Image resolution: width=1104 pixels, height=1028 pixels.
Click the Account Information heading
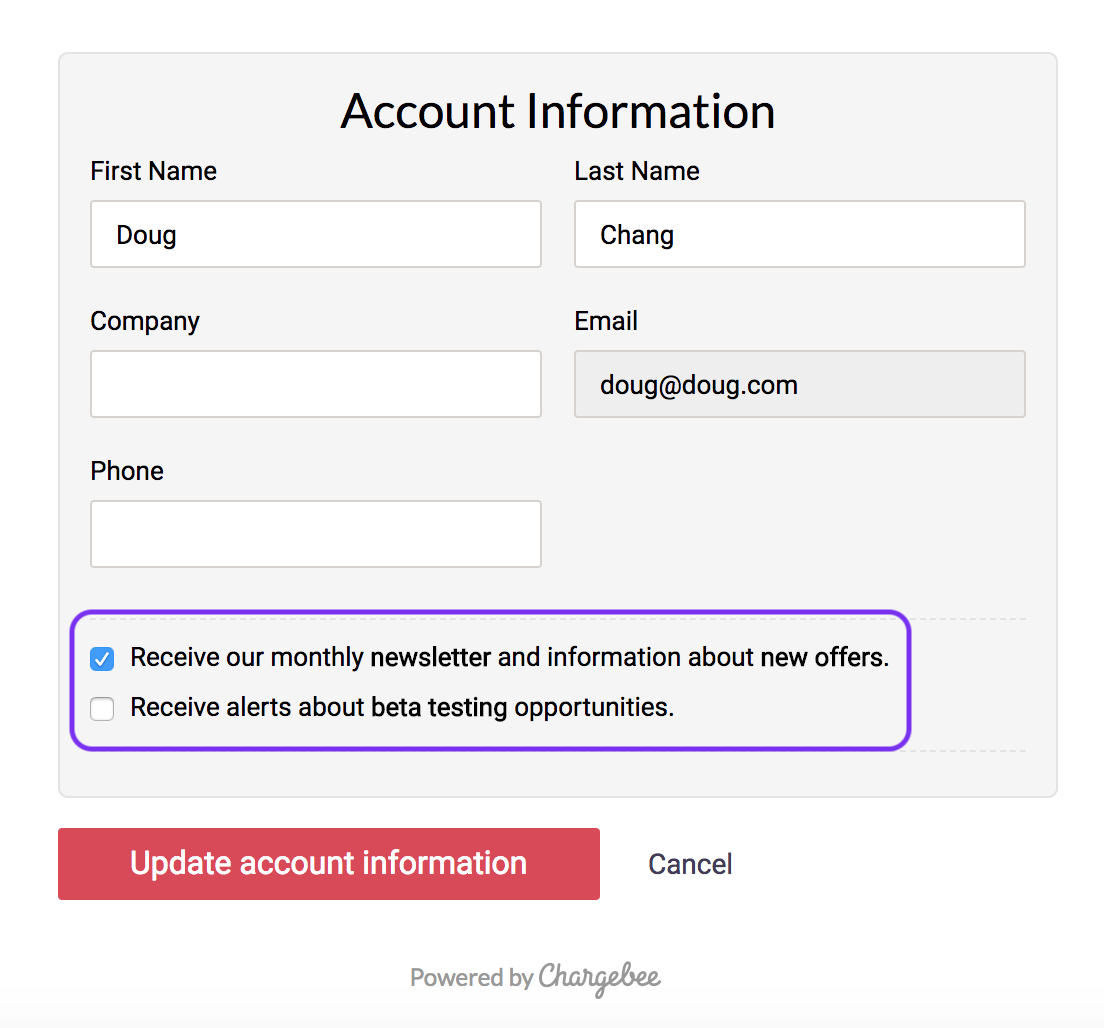point(558,111)
